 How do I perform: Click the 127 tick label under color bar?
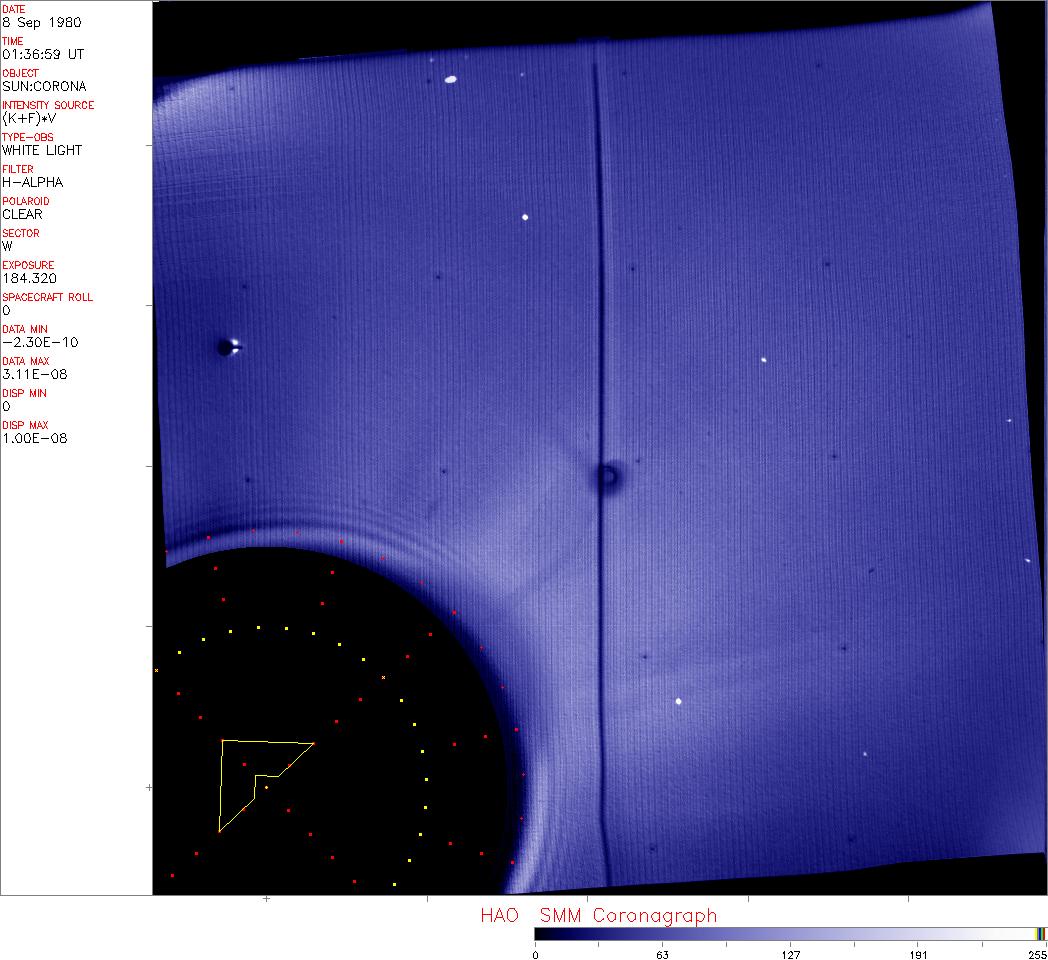pyautogui.click(x=790, y=954)
